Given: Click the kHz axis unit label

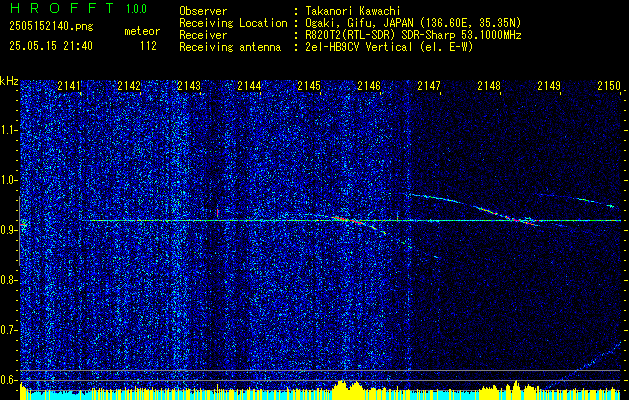Looking at the screenshot, I should coord(9,81).
